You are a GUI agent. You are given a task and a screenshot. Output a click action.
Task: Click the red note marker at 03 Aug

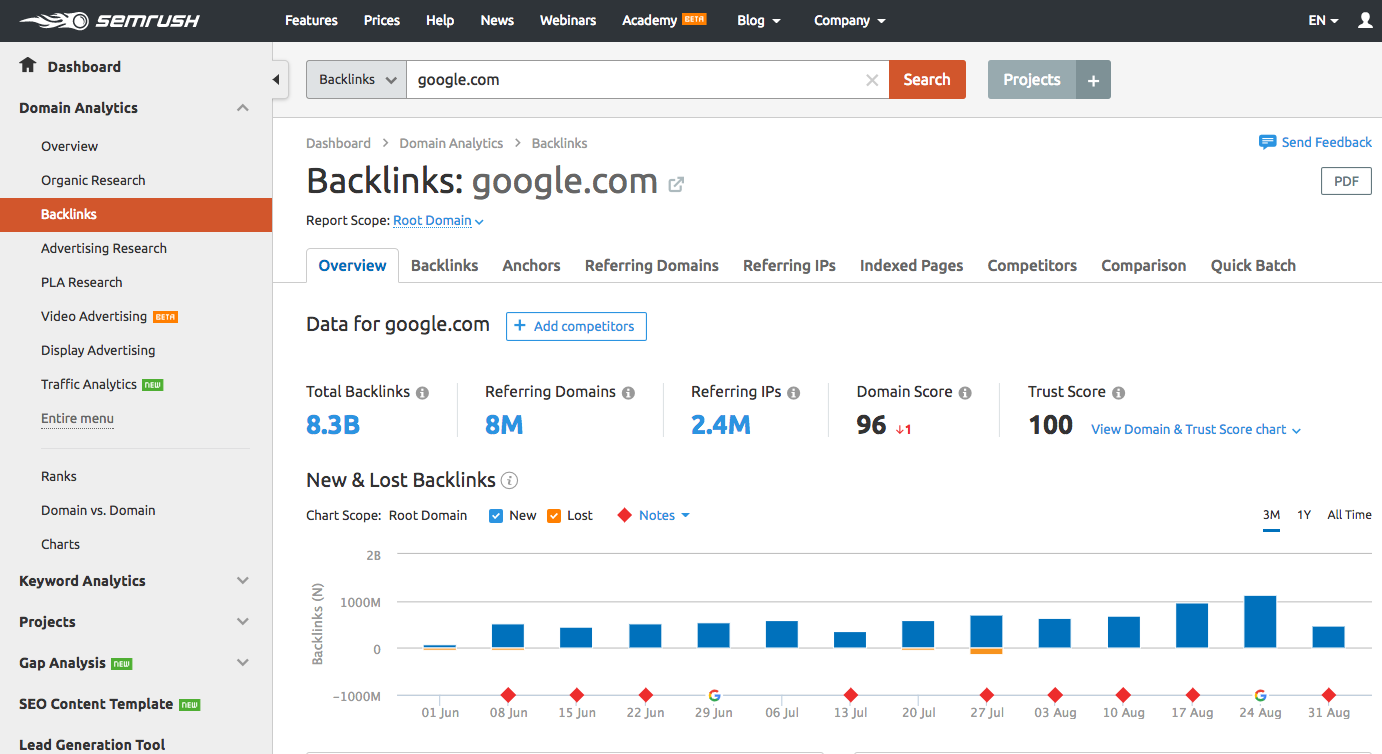pyautogui.click(x=1055, y=695)
